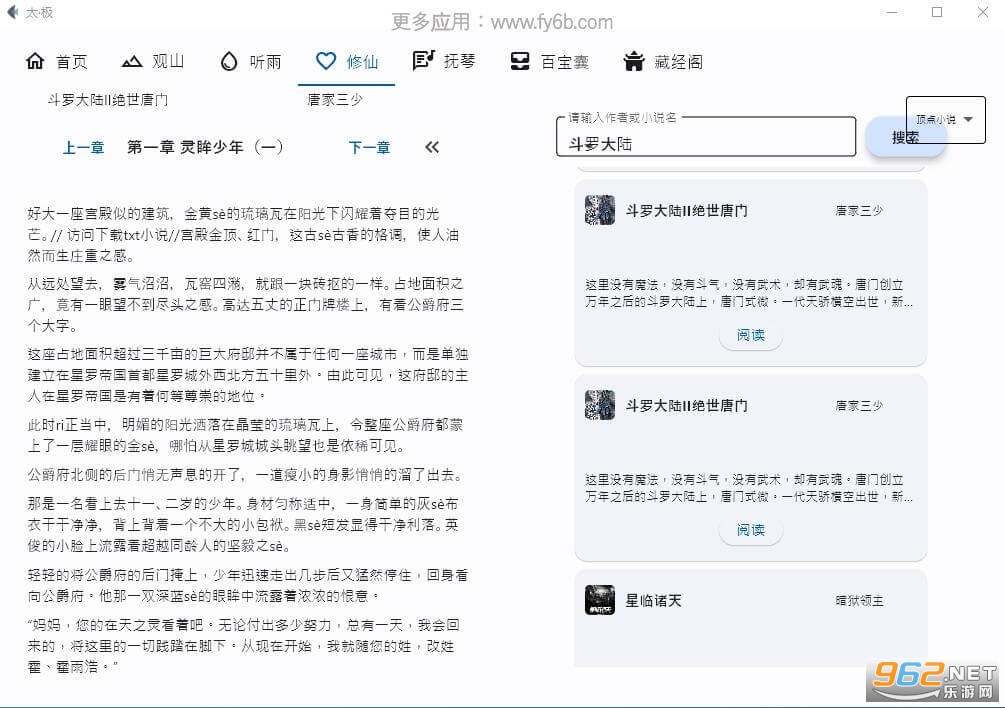Open the 抚琴 music tab

444,62
